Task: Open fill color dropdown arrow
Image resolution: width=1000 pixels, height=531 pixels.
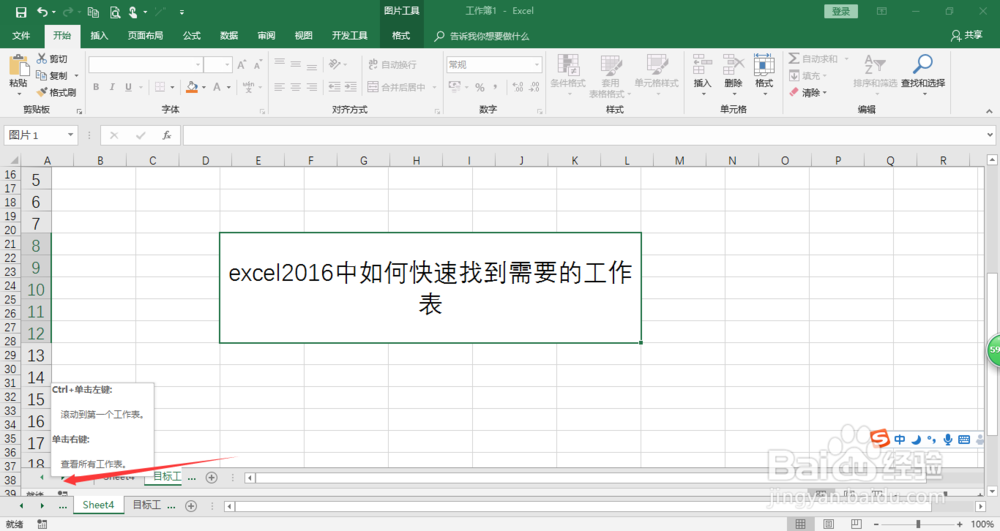Action: (204, 87)
